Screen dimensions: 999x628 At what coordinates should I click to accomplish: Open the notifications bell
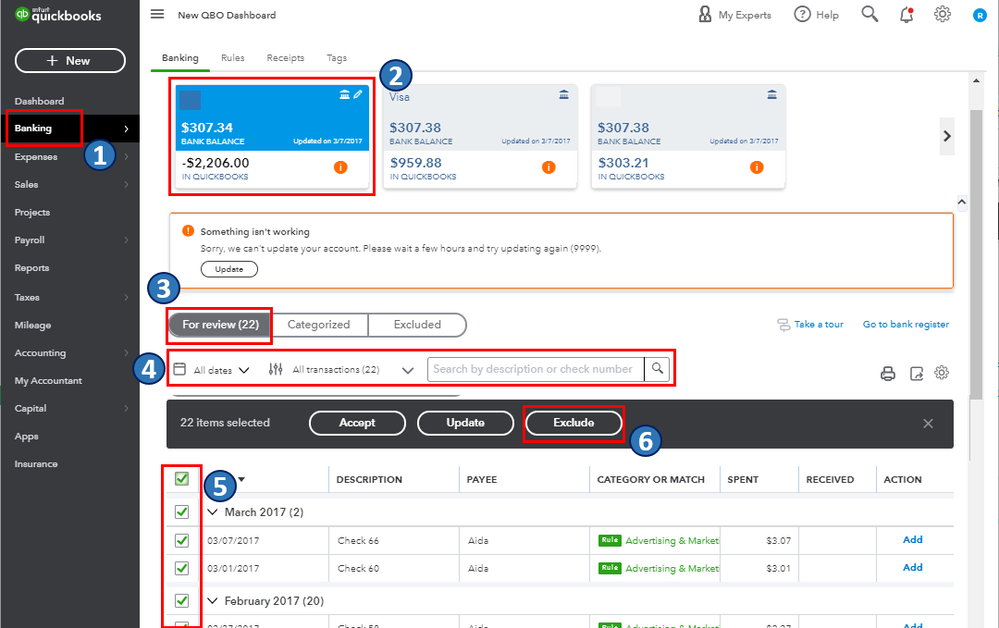(x=907, y=15)
